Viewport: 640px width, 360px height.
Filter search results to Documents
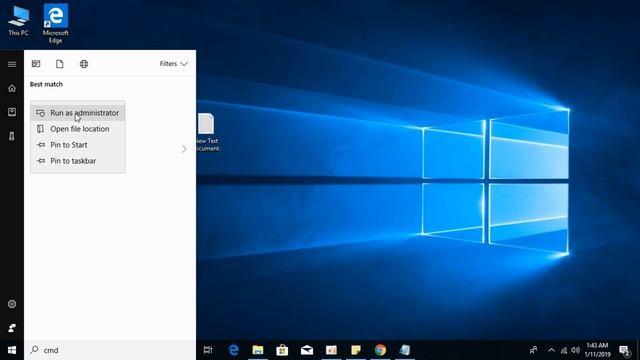(x=60, y=64)
